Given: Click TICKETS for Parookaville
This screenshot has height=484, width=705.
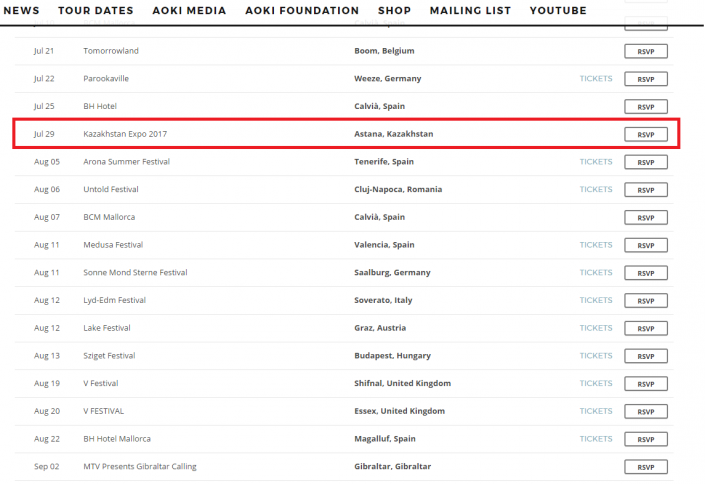Looking at the screenshot, I should click(596, 79).
